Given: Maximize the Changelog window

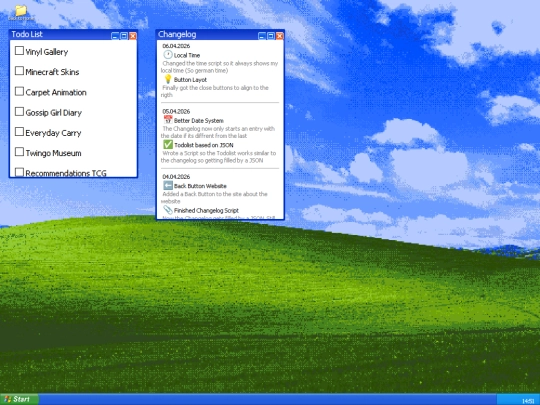Looking at the screenshot, I should click(271, 36).
